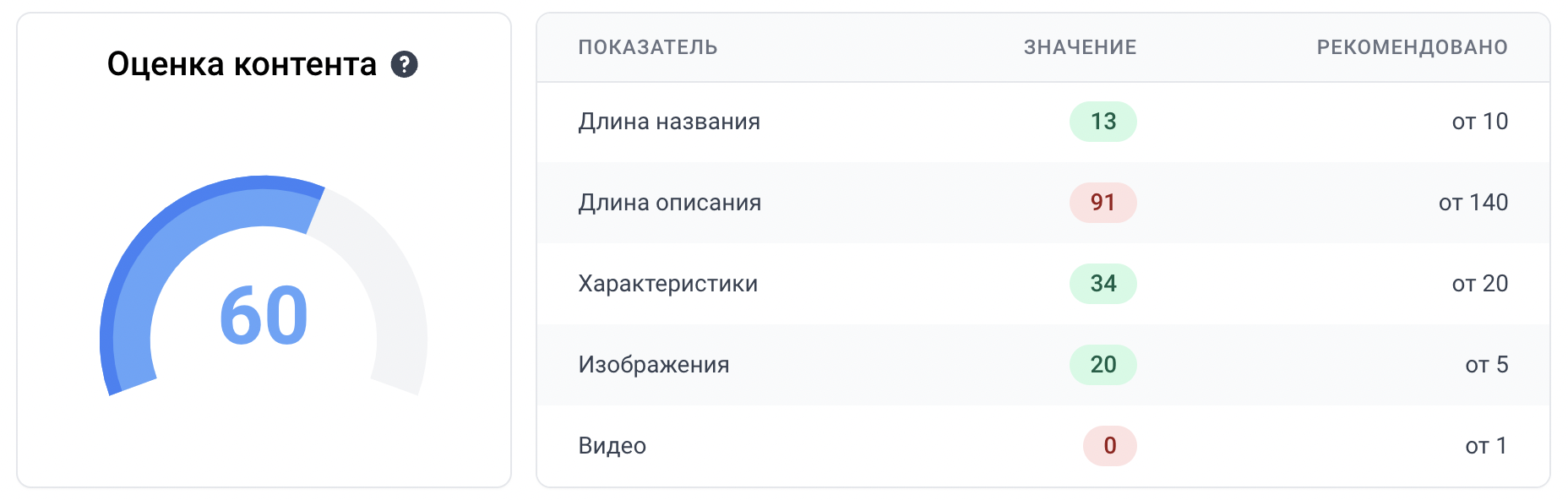Click the green badge showing 13

(x=1103, y=122)
